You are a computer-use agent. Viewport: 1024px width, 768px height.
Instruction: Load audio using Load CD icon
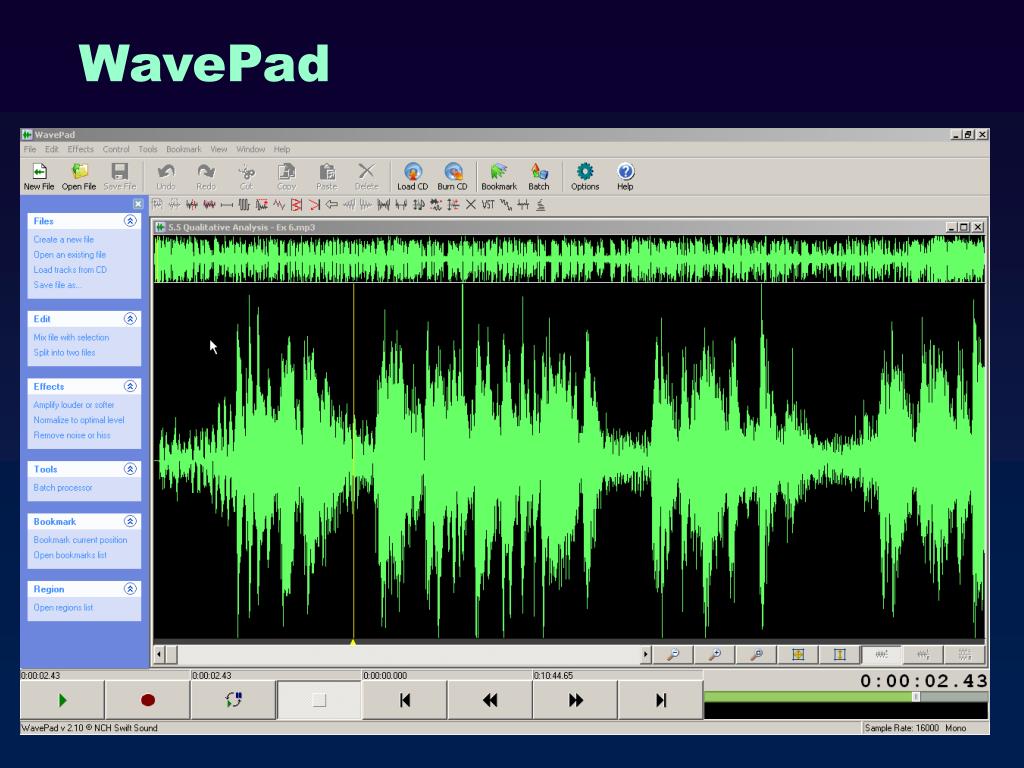pyautogui.click(x=413, y=177)
